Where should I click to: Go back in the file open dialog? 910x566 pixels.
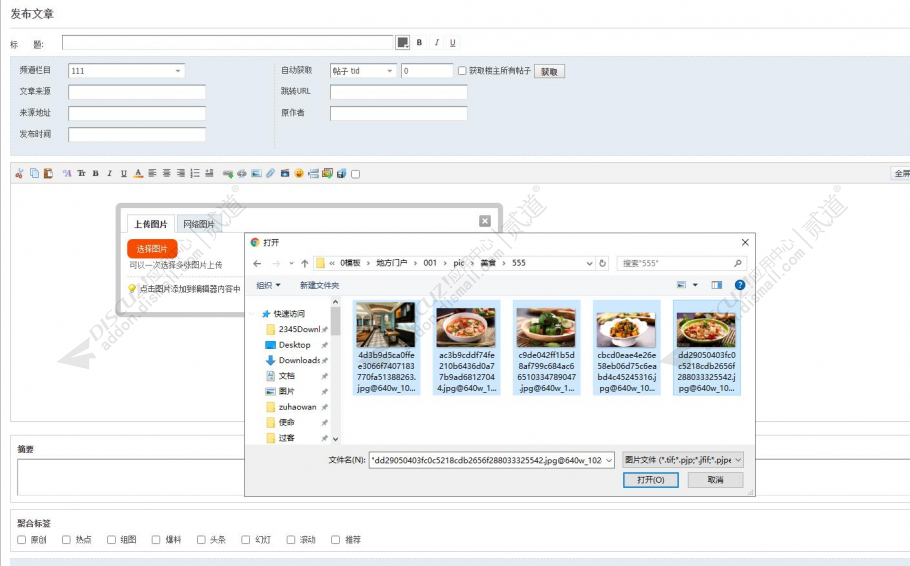click(257, 263)
